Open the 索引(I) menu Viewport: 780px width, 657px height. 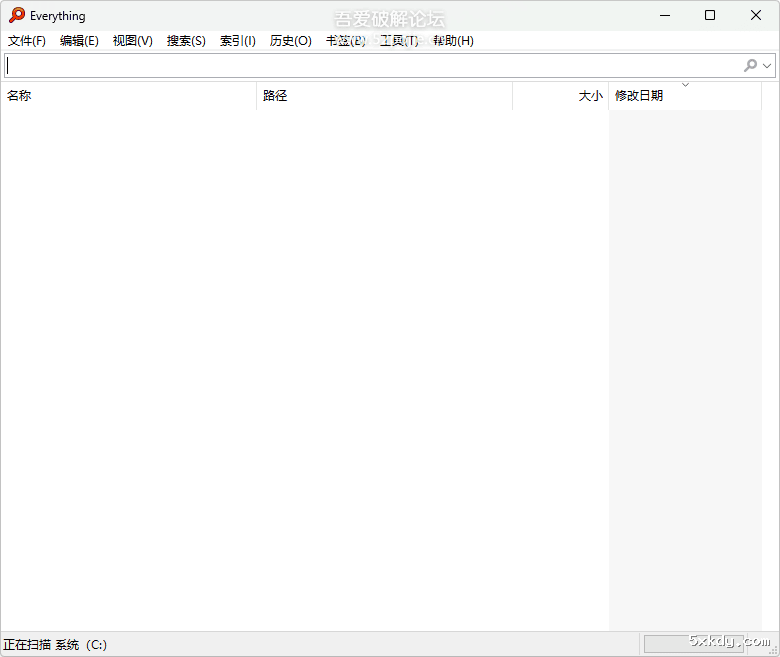(238, 41)
